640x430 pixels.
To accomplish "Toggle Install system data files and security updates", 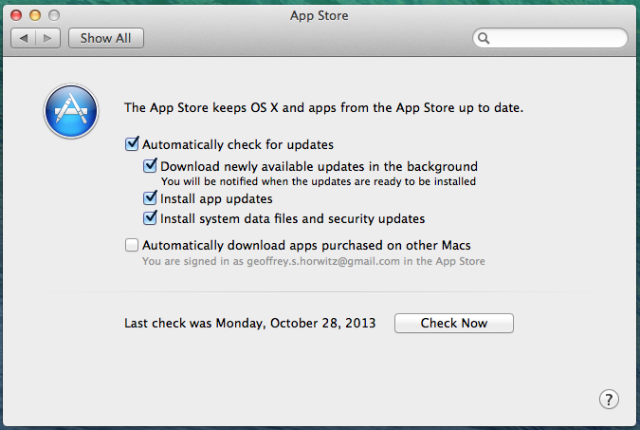I will tap(150, 218).
